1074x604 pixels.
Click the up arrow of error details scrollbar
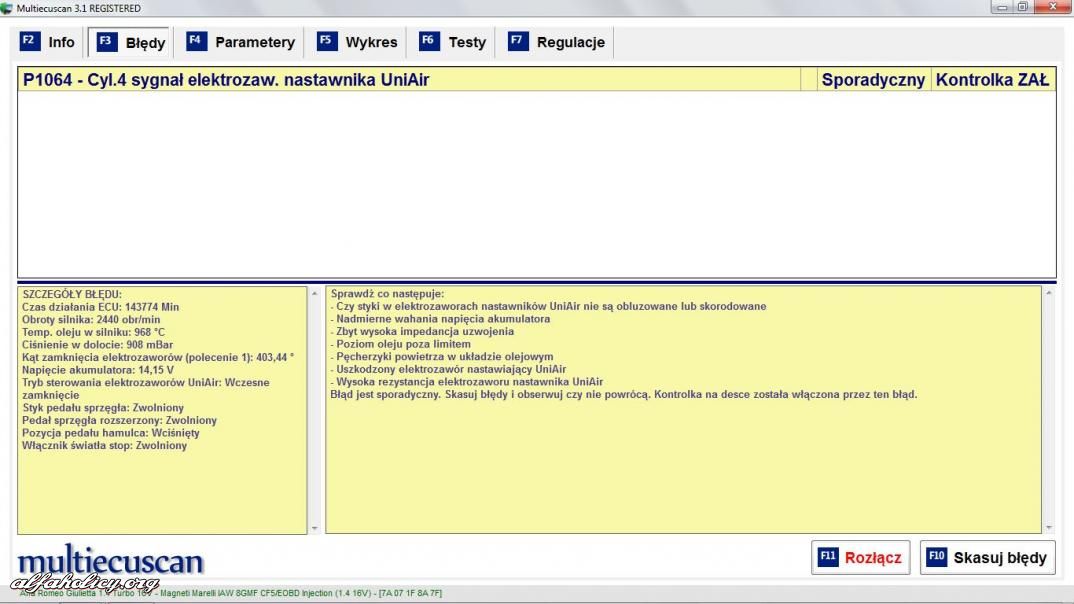(x=314, y=293)
